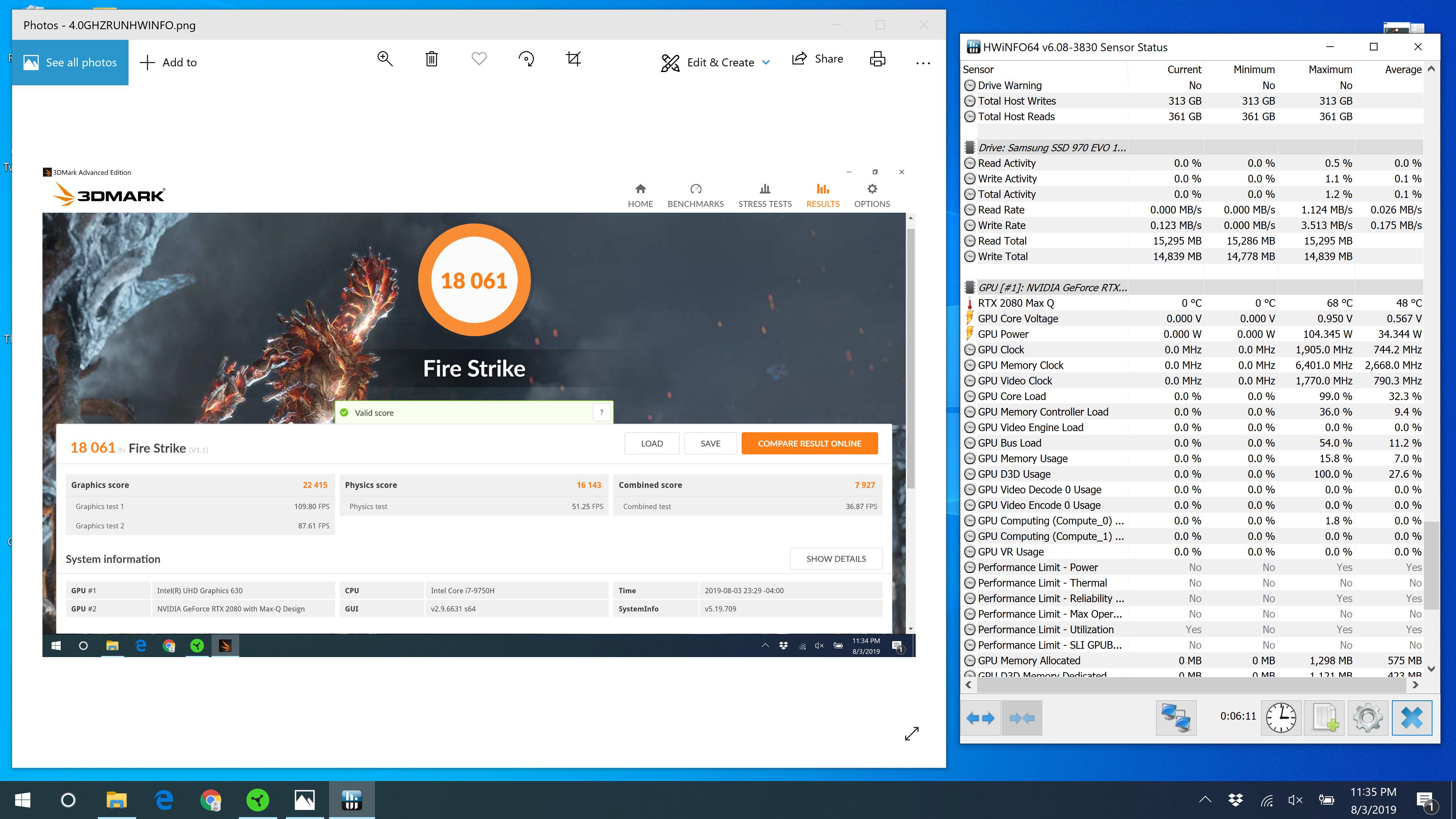Click the taskbar clock showing 11:35 PM
Viewport: 1456px width, 819px height.
click(1373, 800)
